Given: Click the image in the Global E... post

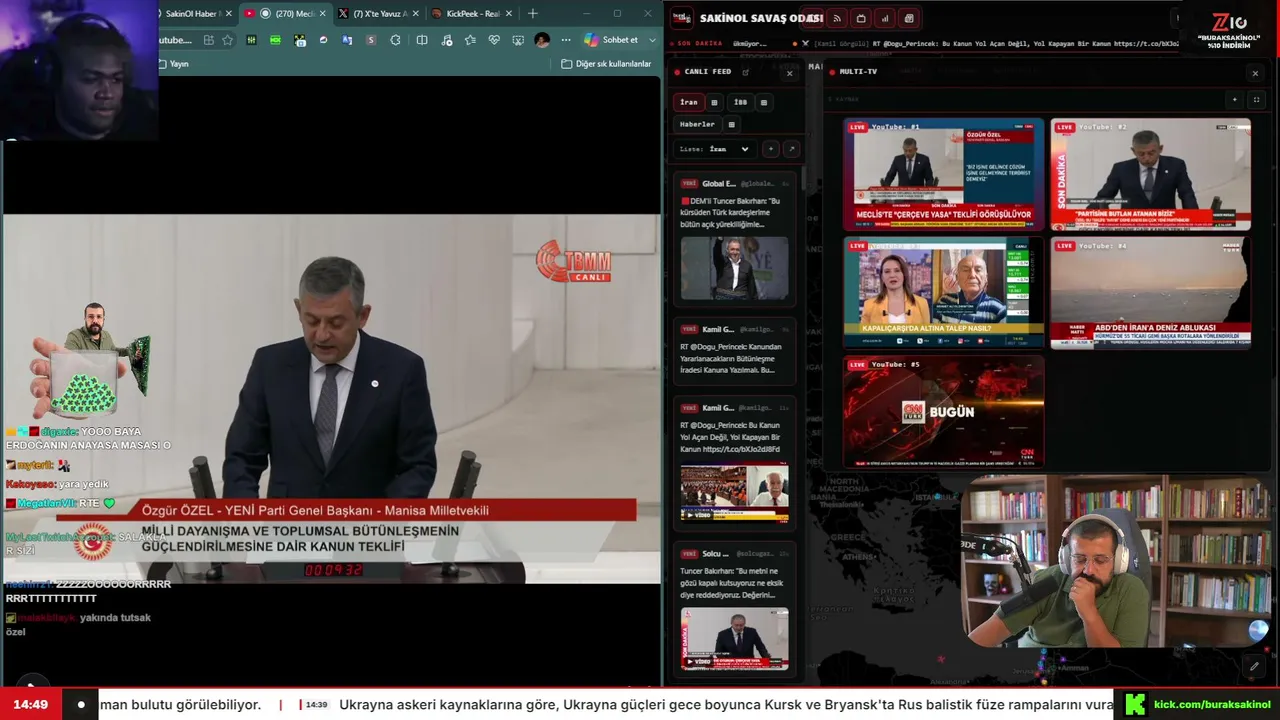Looking at the screenshot, I should point(734,267).
